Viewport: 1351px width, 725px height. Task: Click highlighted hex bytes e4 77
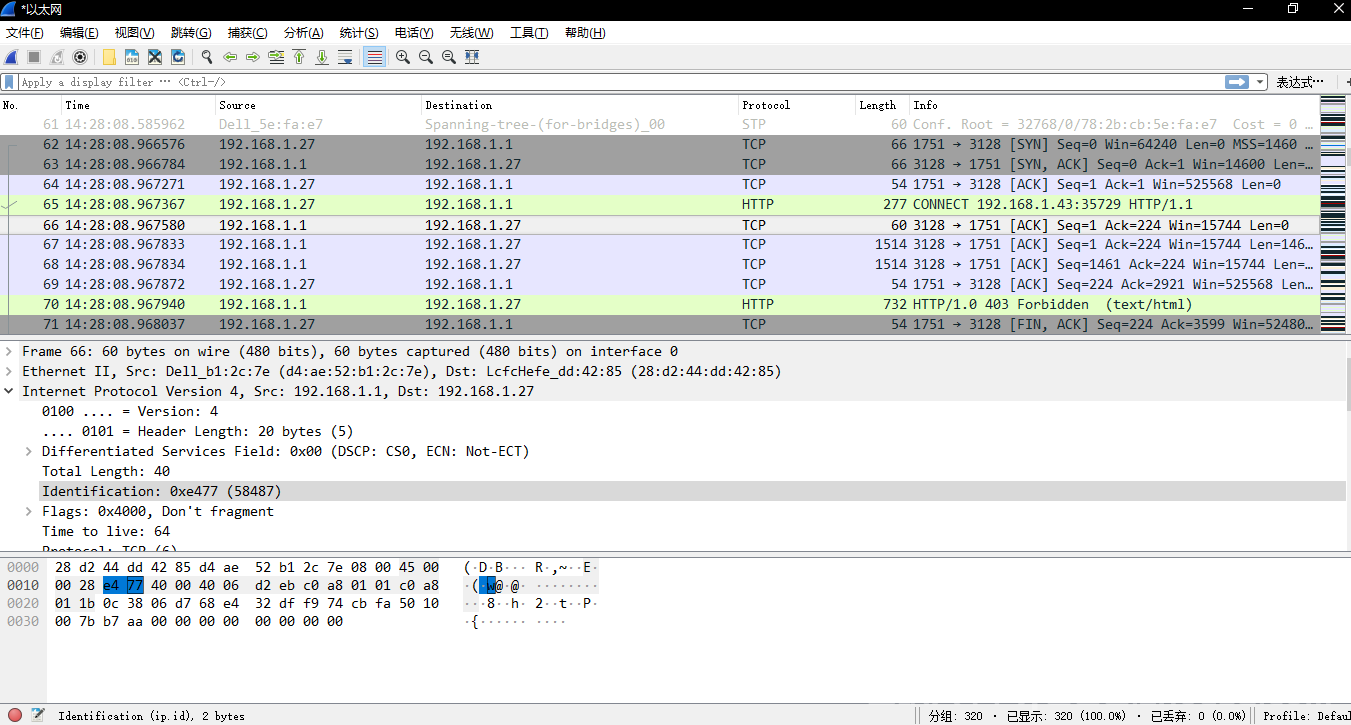[123, 585]
